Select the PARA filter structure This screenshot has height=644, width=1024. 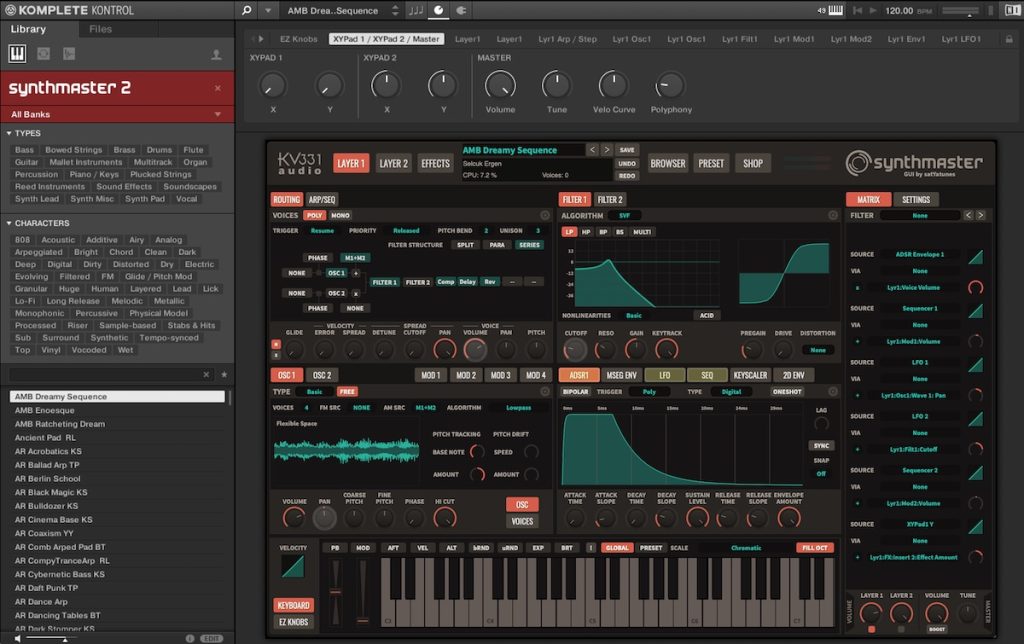tap(497, 245)
